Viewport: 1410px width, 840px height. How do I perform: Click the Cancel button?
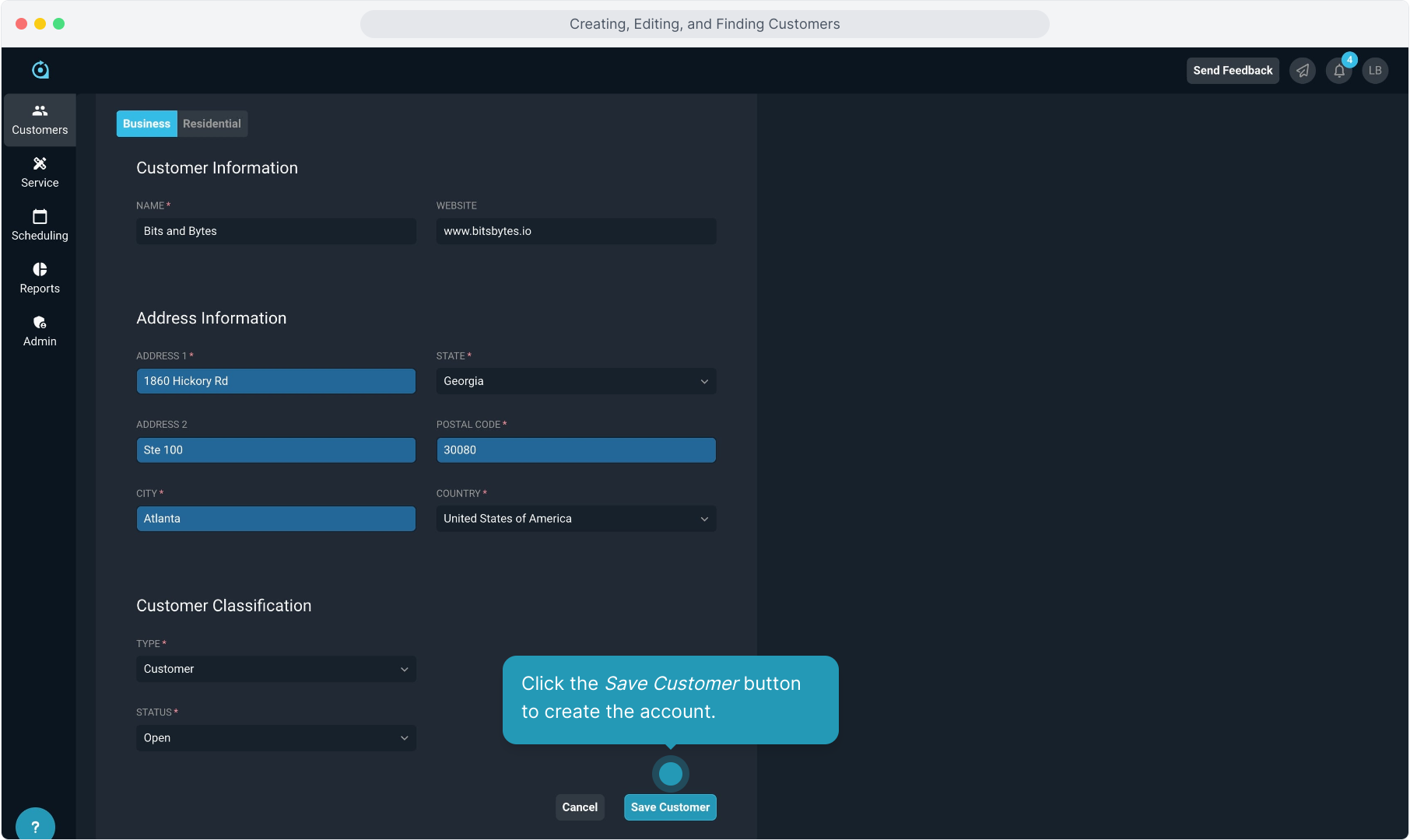point(580,807)
